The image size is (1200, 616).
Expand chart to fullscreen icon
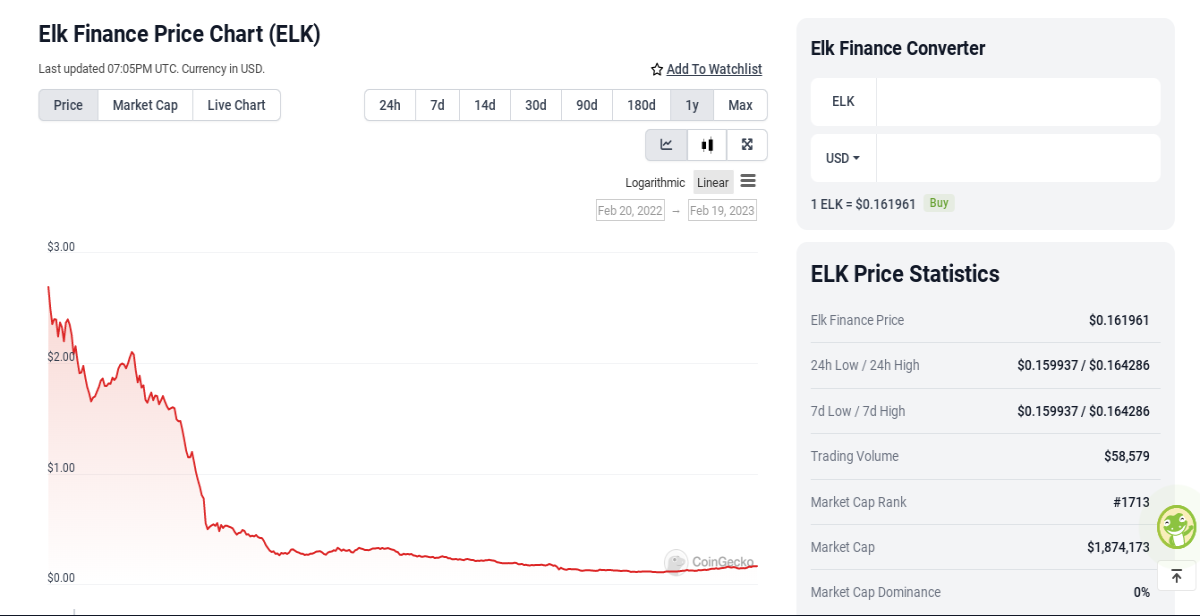(x=747, y=145)
